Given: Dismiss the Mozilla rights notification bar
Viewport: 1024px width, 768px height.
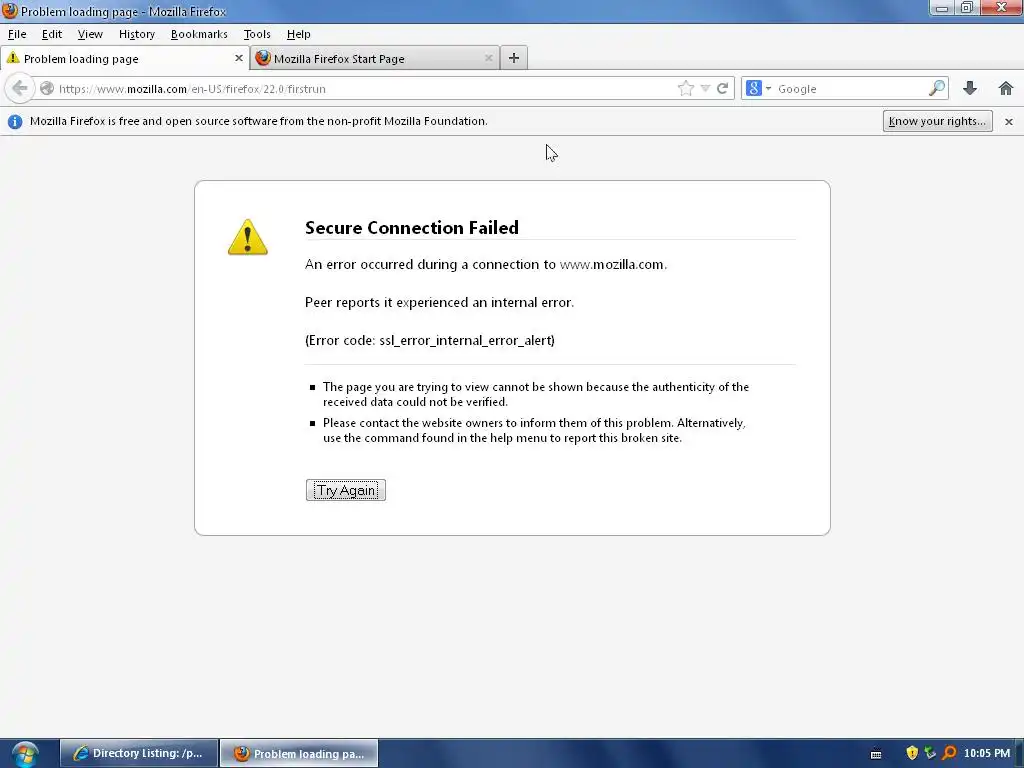Looking at the screenshot, I should [1008, 121].
